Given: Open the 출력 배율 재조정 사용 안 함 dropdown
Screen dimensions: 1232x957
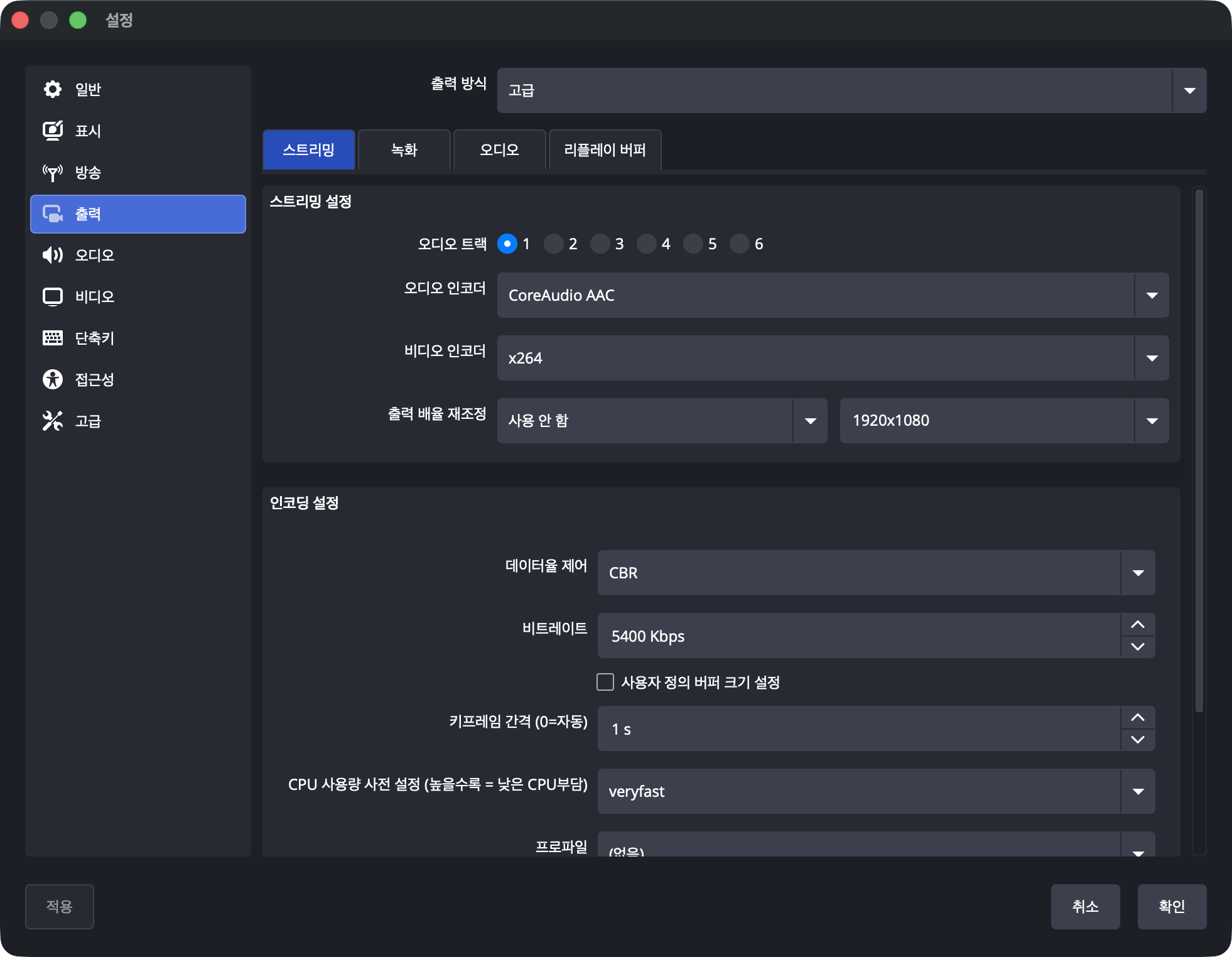Looking at the screenshot, I should [x=662, y=421].
